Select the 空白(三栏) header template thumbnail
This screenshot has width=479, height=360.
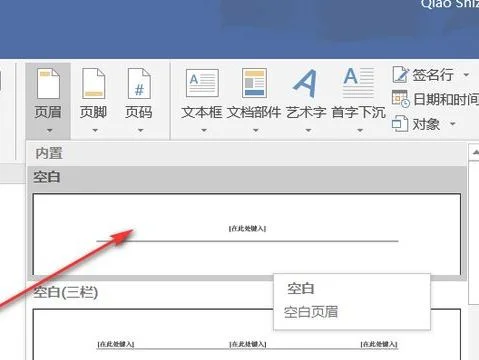pos(247,334)
